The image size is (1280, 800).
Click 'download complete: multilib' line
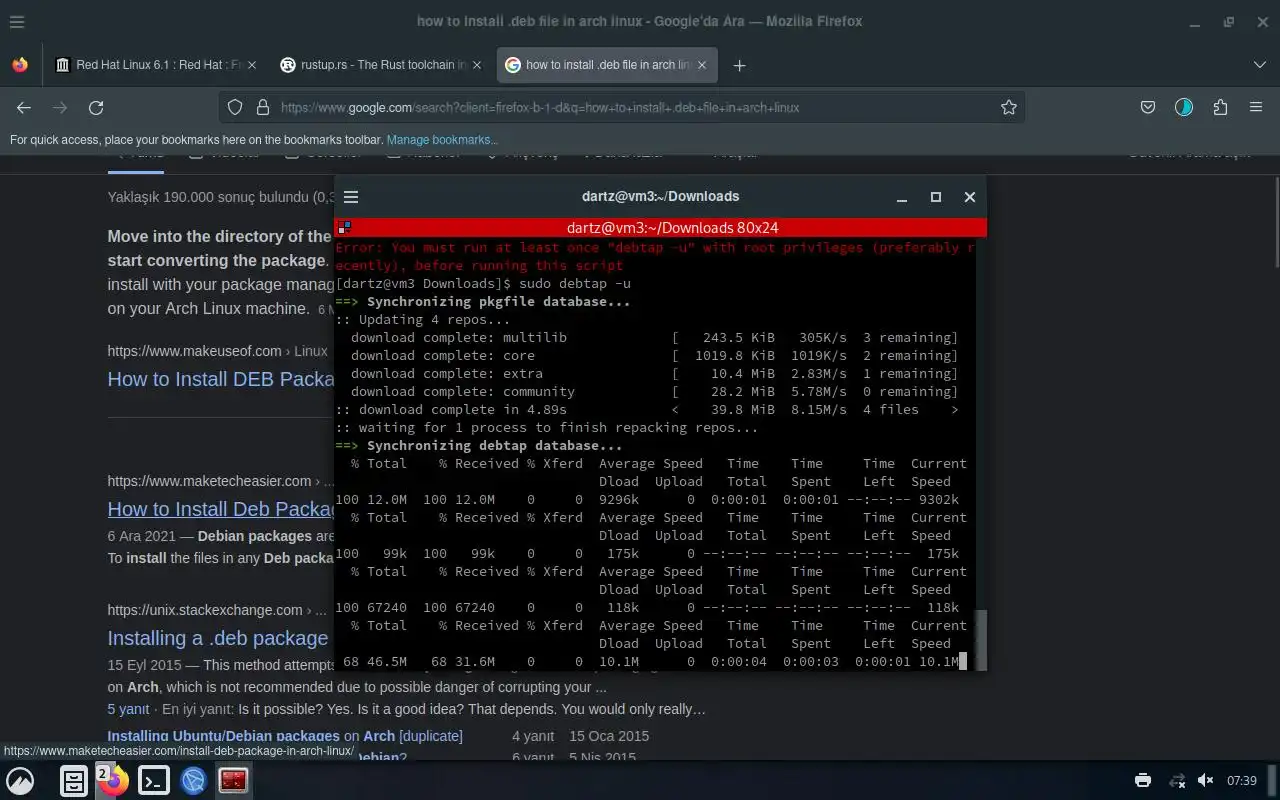tap(459, 338)
